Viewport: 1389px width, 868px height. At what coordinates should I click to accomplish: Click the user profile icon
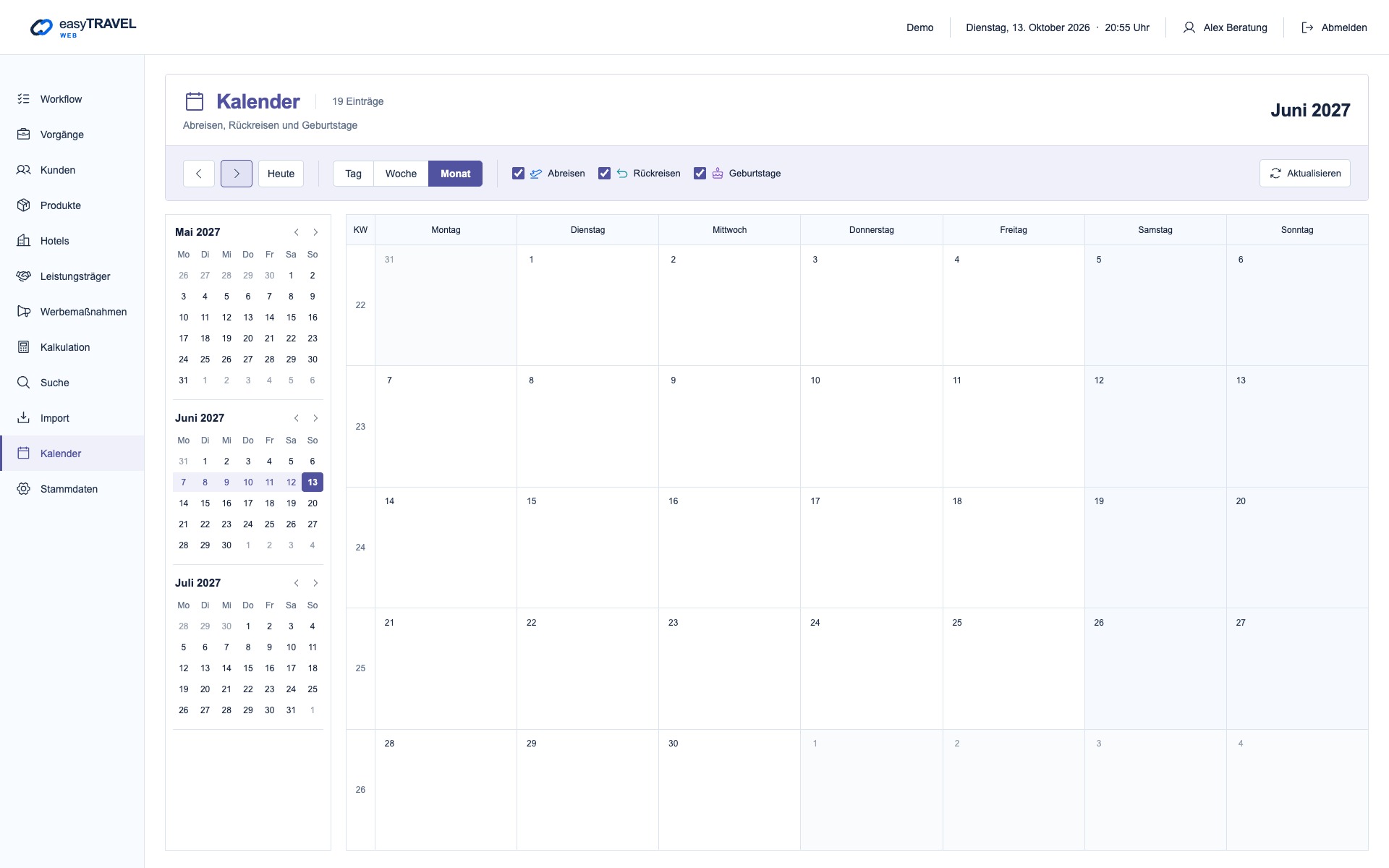click(x=1189, y=27)
